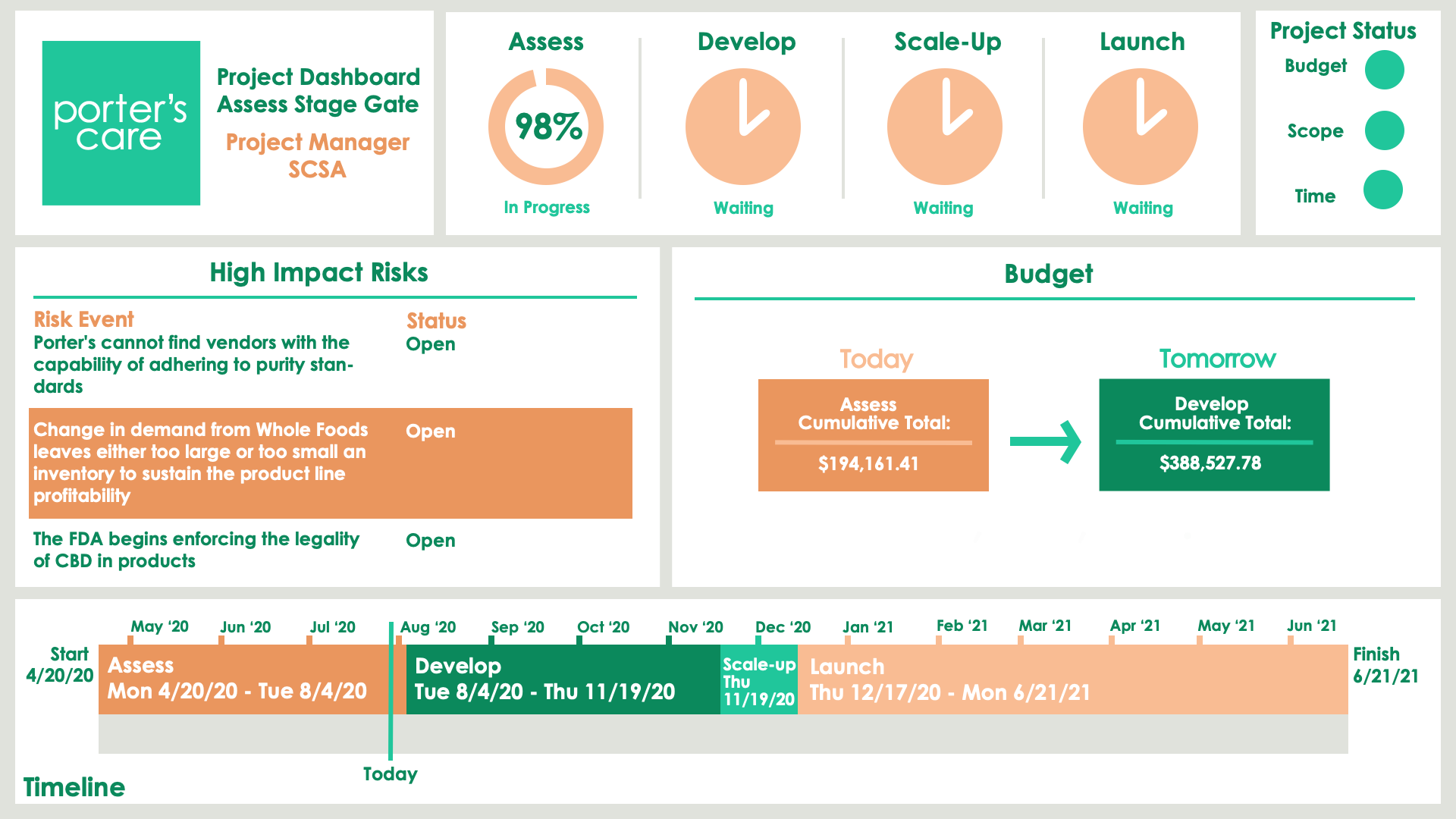This screenshot has width=1456, height=819.
Task: Click the green arrow between budget boxes
Action: pyautogui.click(x=1045, y=441)
